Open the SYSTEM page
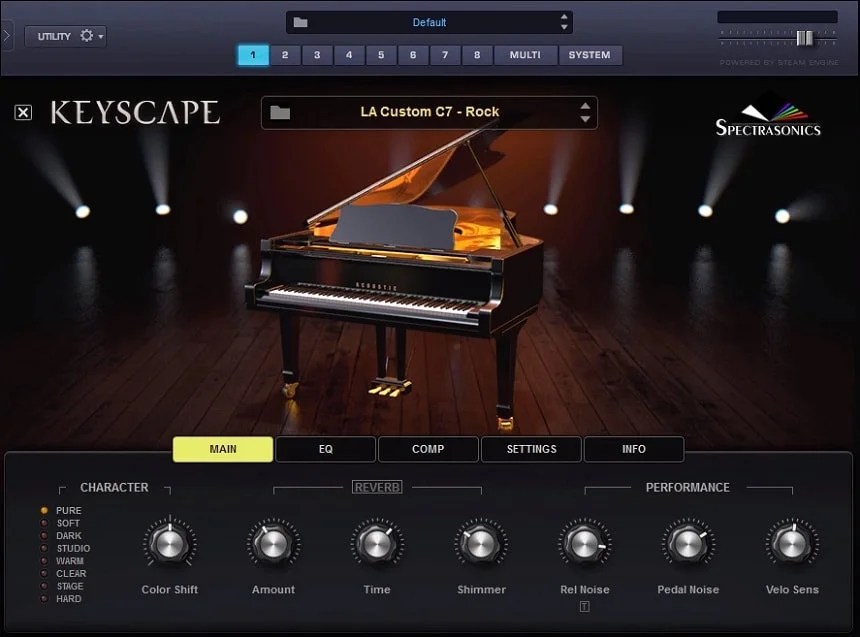This screenshot has width=860, height=637. pos(589,55)
